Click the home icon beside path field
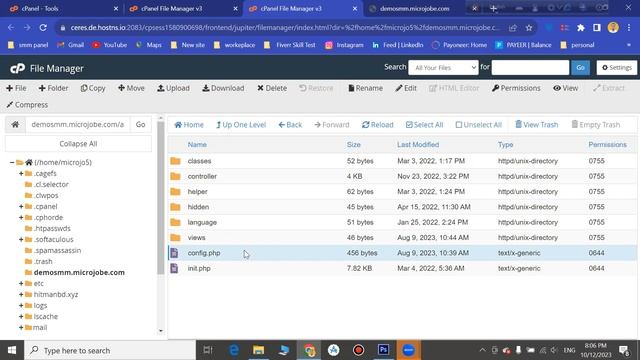 pos(15,124)
